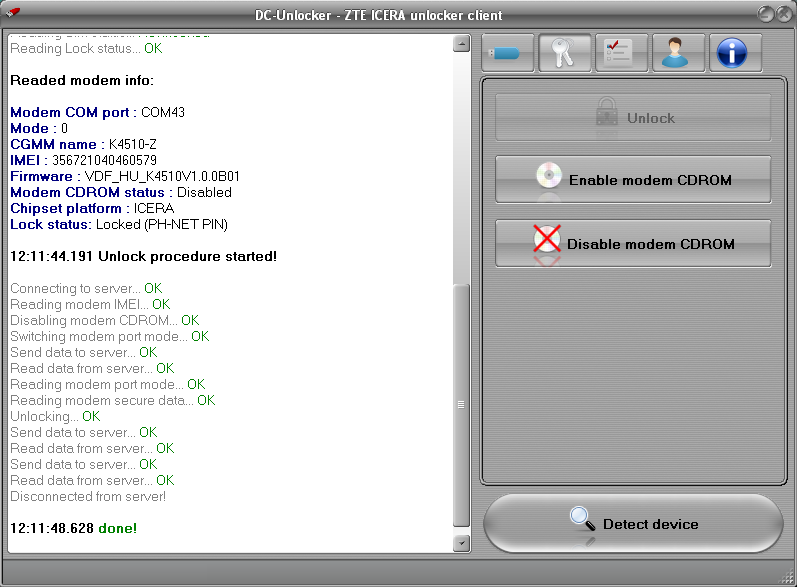Click 'Modem CDROM status : Disabled' line
This screenshot has height=587, width=797.
click(x=121, y=193)
